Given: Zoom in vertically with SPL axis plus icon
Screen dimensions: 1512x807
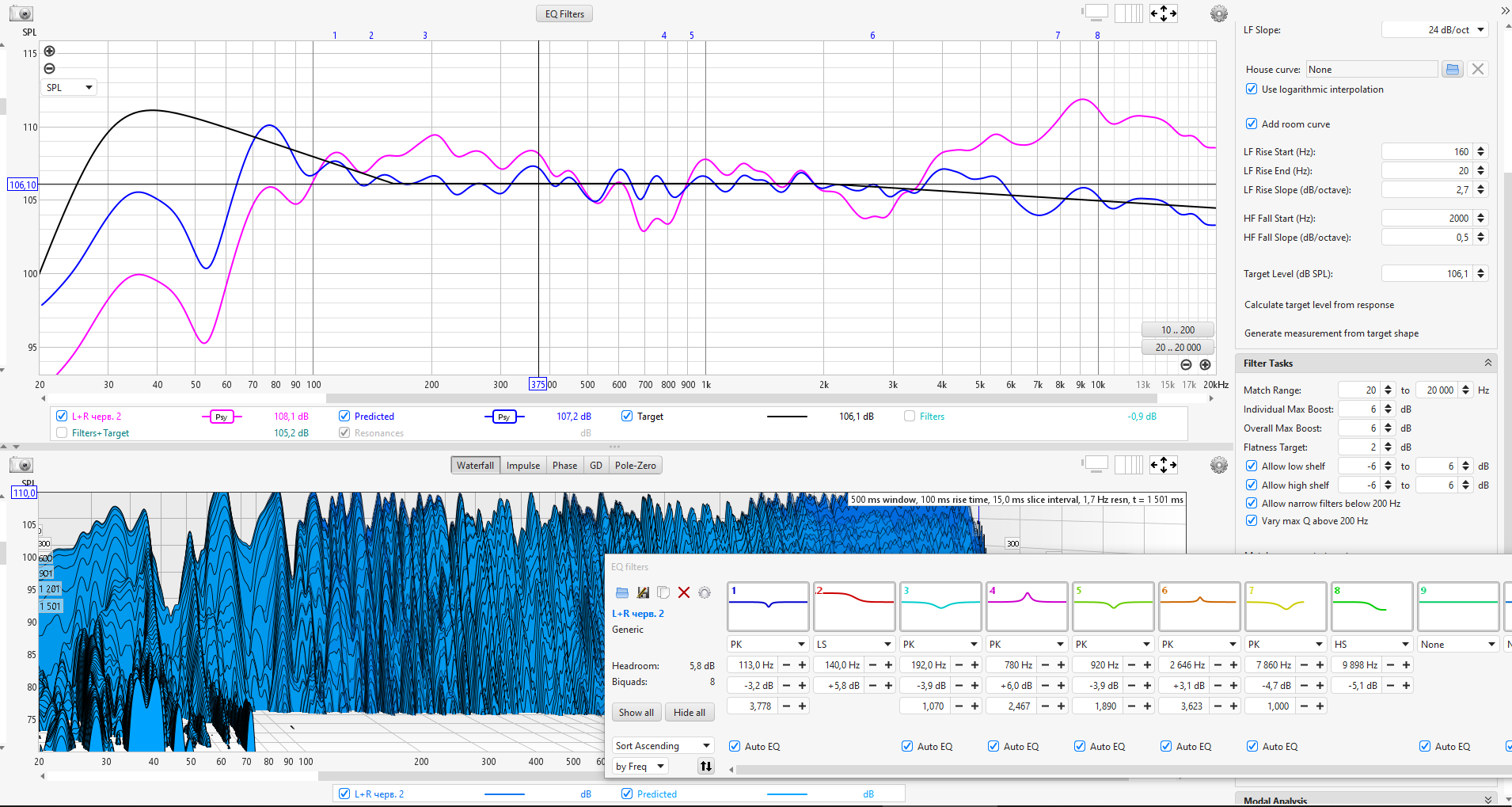Looking at the screenshot, I should tap(49, 51).
